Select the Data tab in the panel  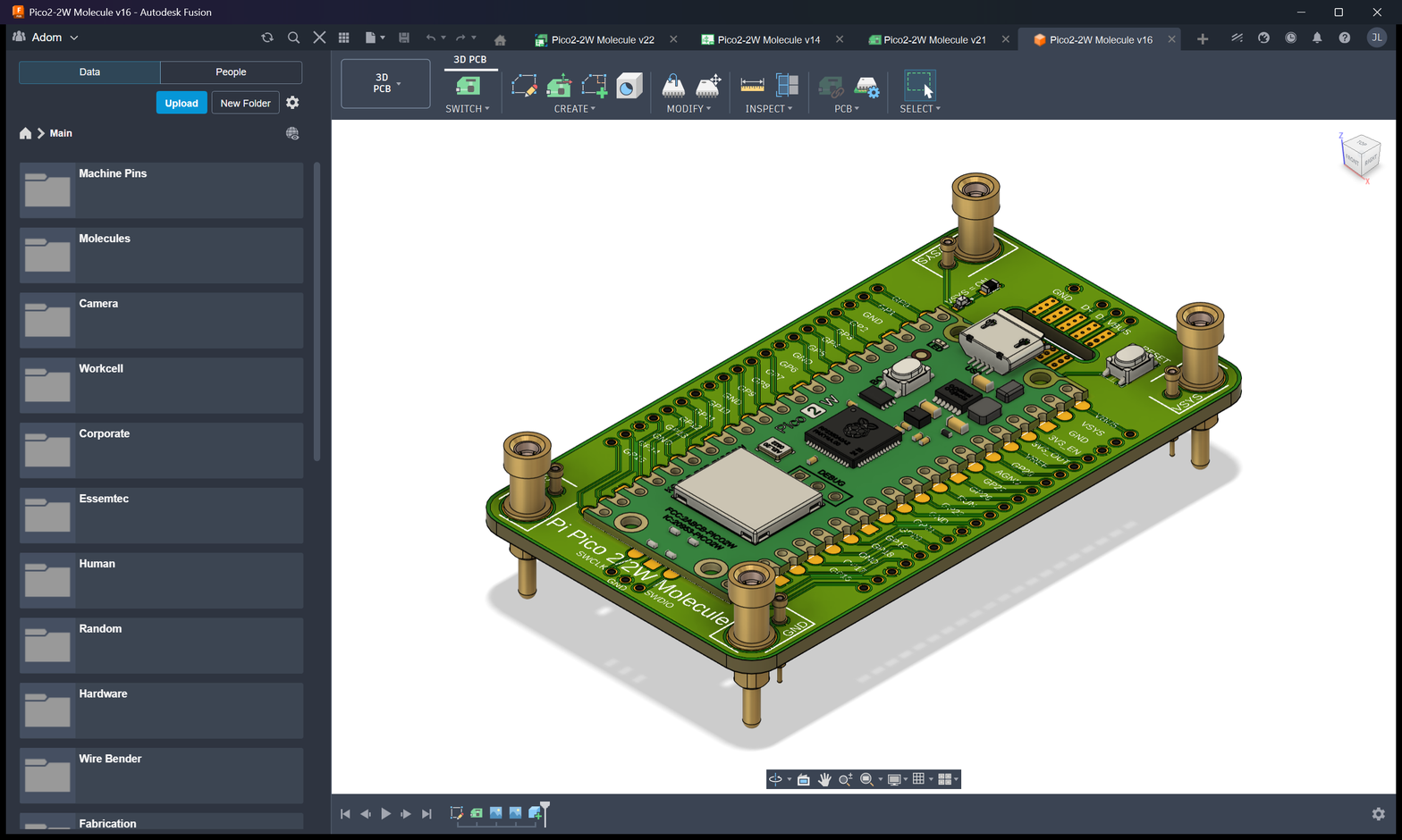point(89,72)
